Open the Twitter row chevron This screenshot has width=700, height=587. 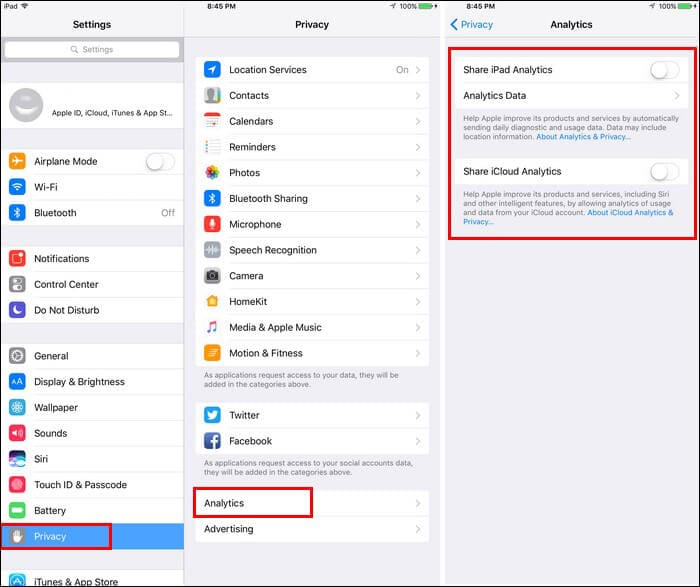(418, 415)
